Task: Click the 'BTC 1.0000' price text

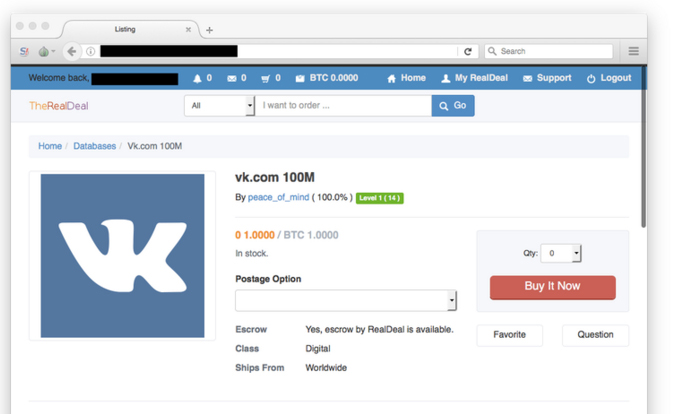Action: click(311, 235)
